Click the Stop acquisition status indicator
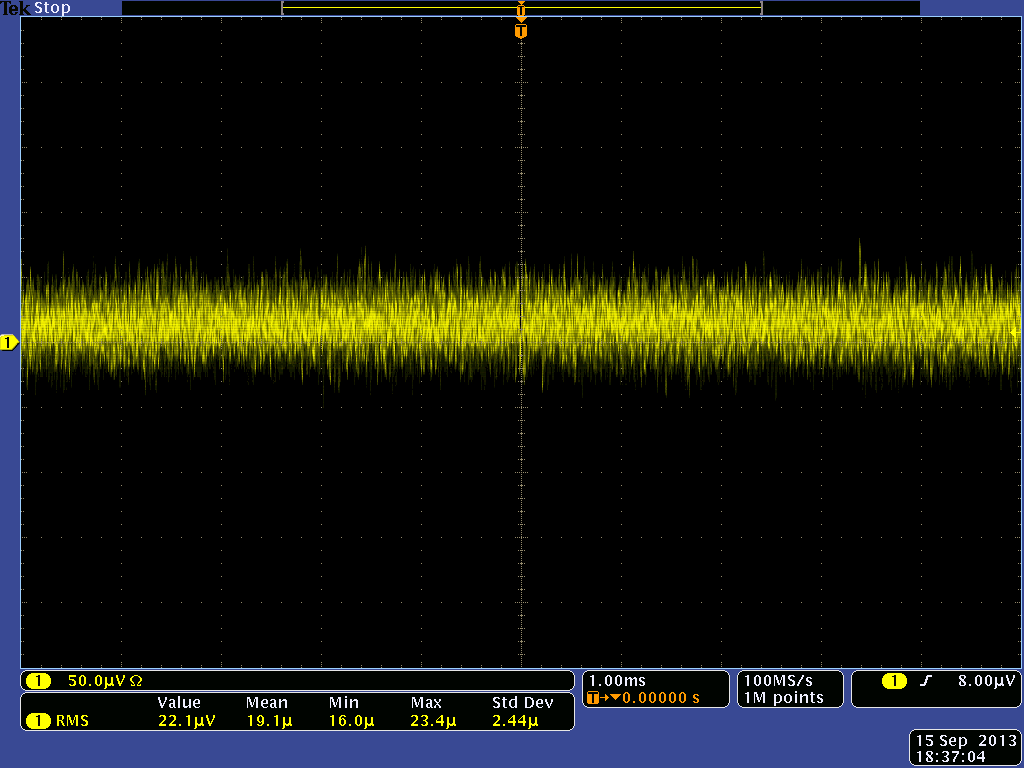This screenshot has width=1024, height=768. click(53, 8)
